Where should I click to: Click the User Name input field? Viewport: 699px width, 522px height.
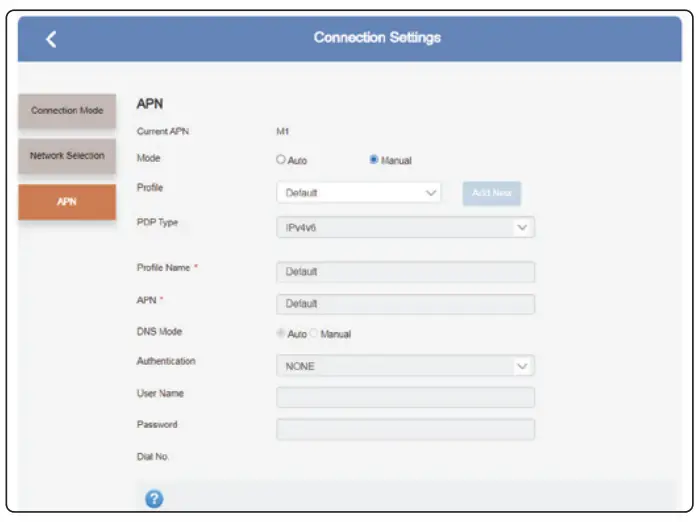coord(405,397)
